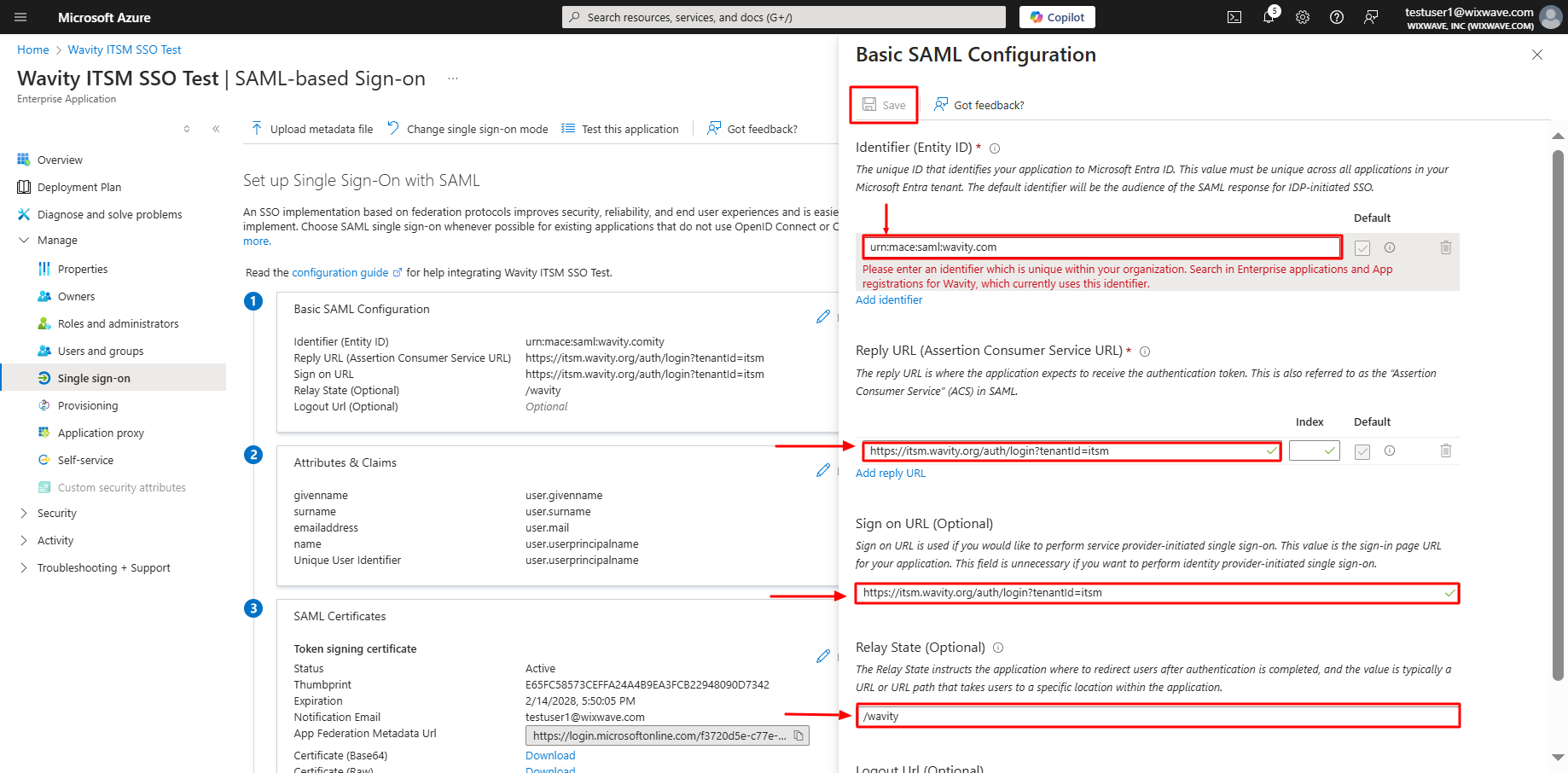Show Relay State info tooltip
Image resolution: width=1568 pixels, height=773 pixels.
pos(998,648)
